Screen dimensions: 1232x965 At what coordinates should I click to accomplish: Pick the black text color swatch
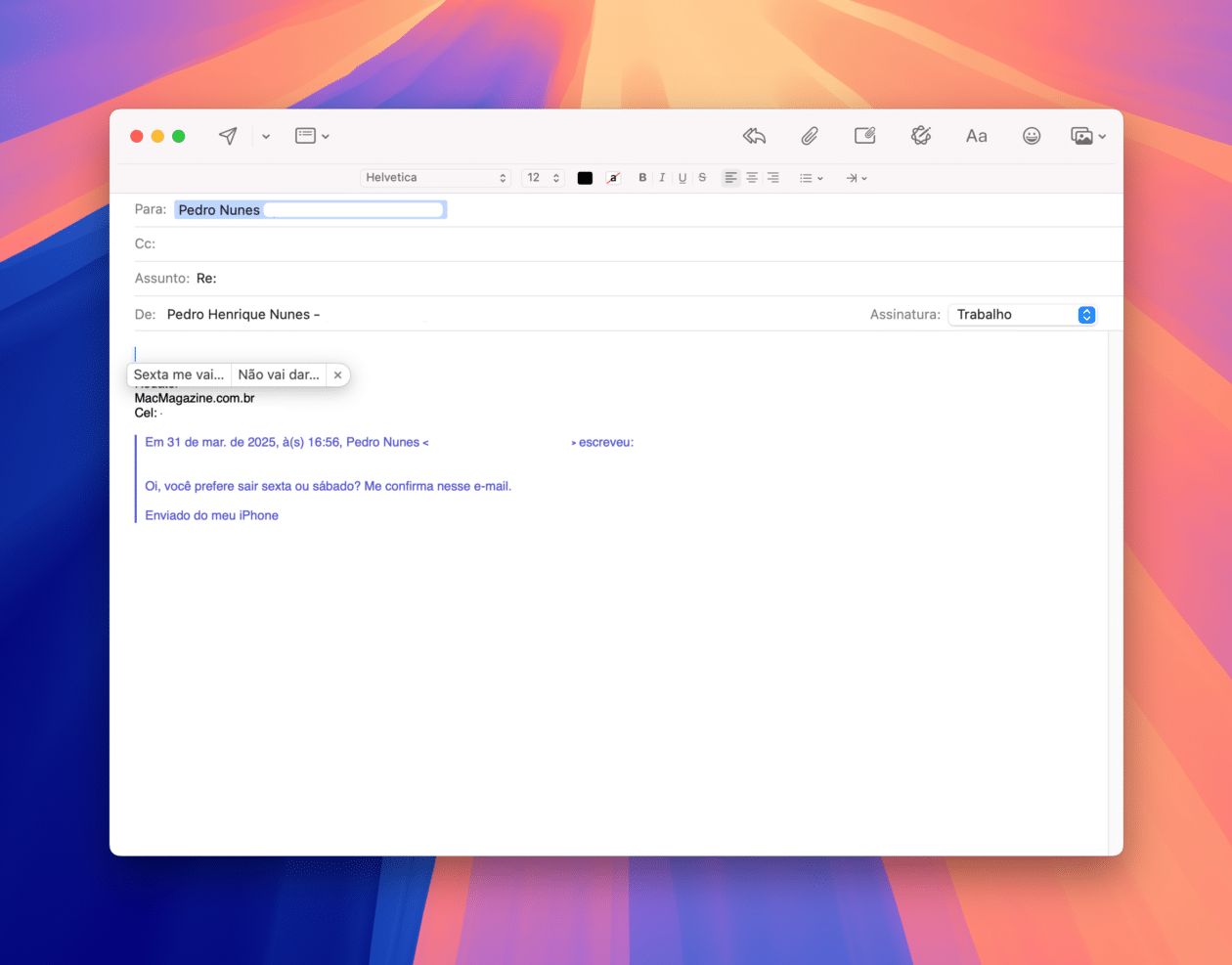[585, 178]
